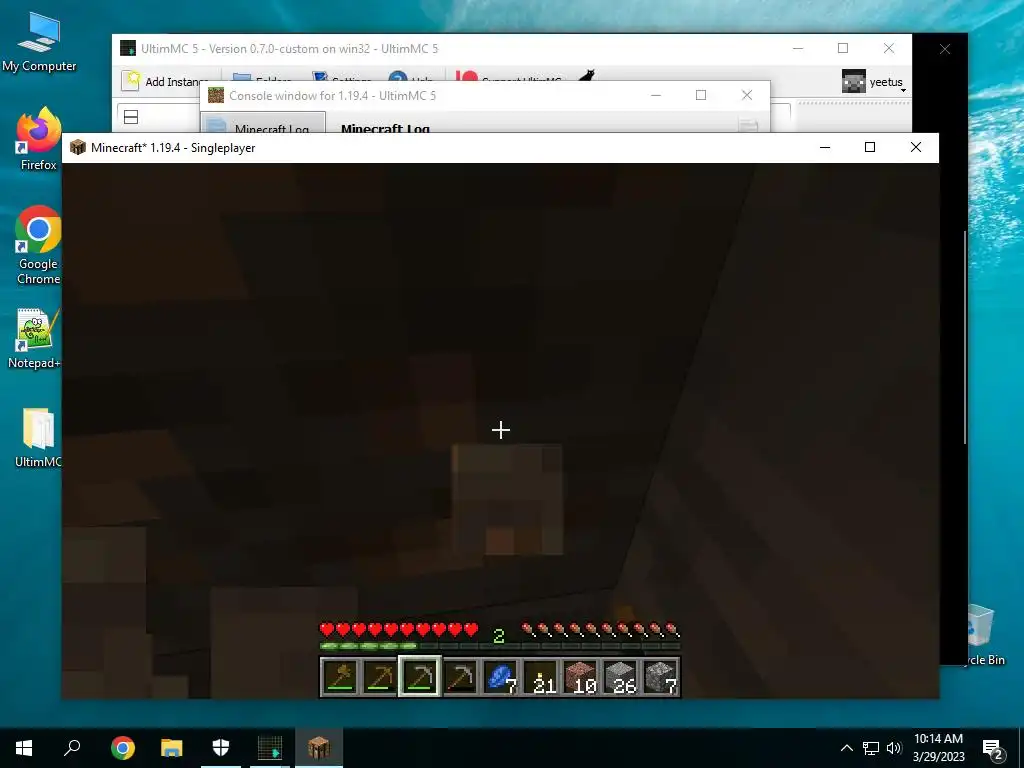Open Chrome from the taskbar
Viewport: 1024px width, 768px height.
[x=122, y=748]
